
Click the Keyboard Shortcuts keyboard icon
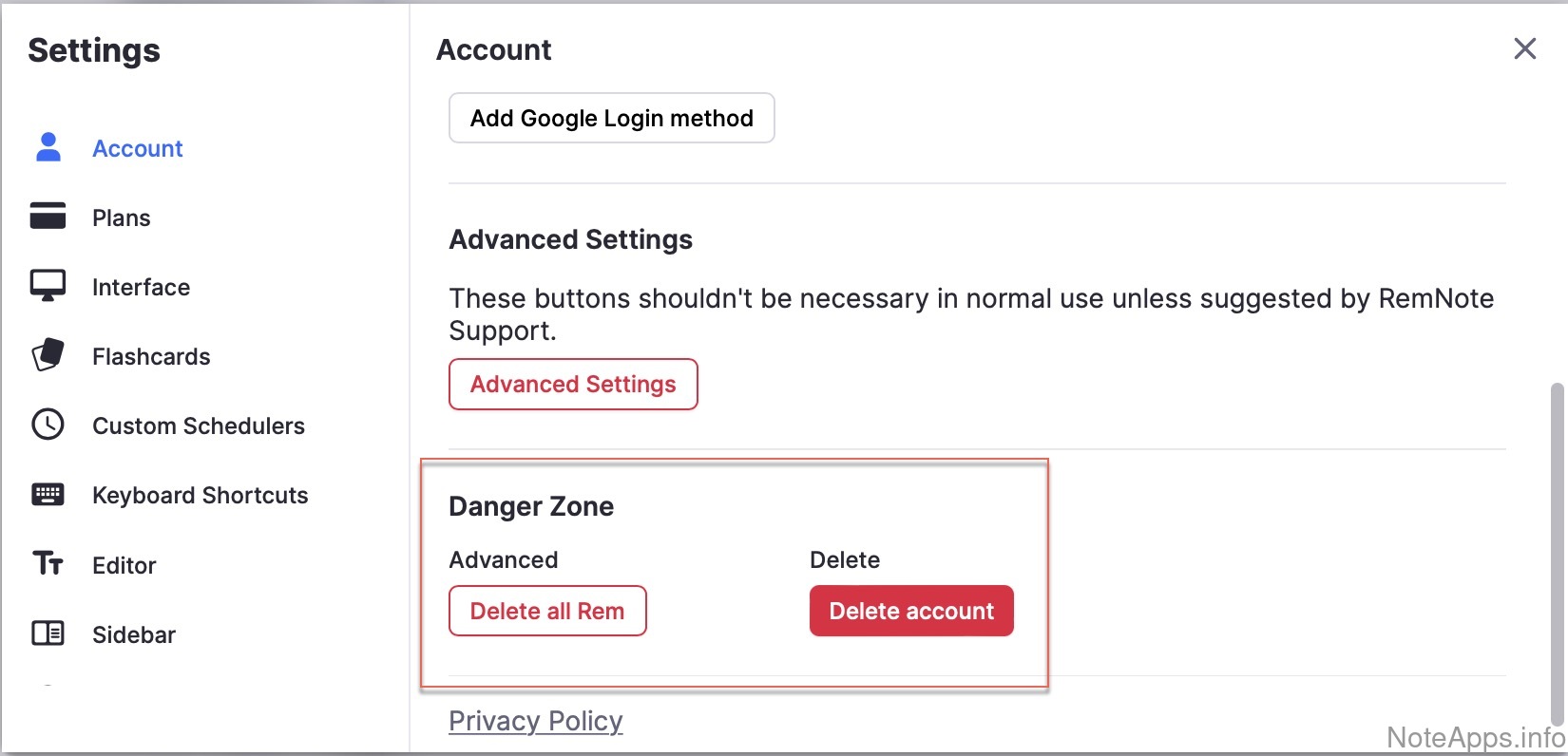pos(48,494)
